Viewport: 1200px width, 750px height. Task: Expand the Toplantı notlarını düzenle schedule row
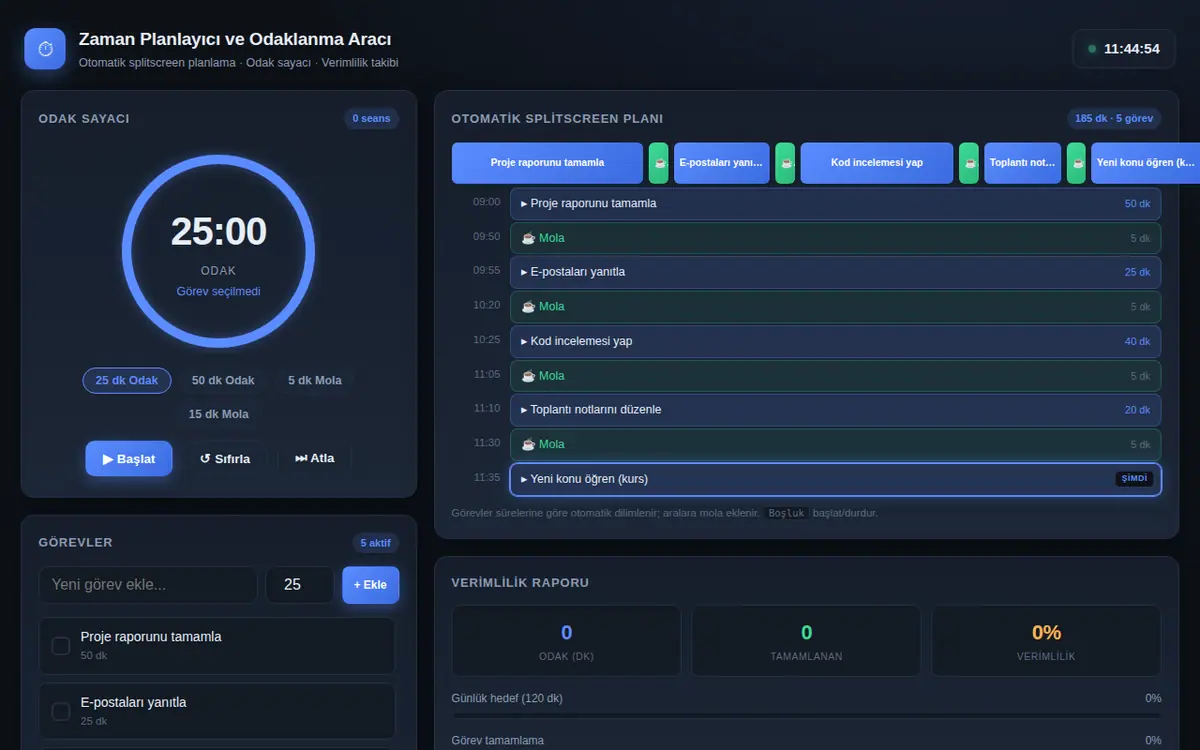[835, 410]
